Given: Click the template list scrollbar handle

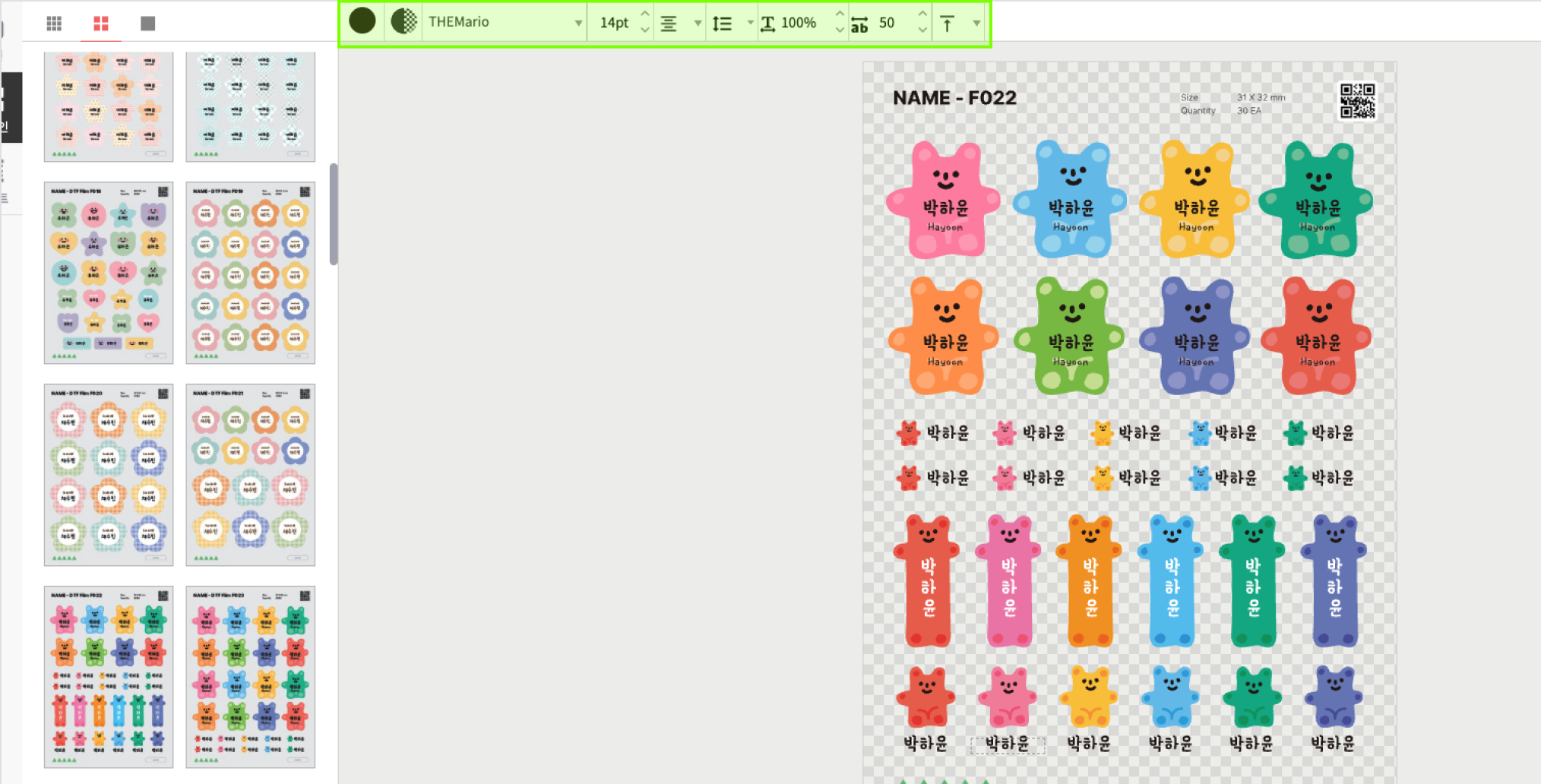Looking at the screenshot, I should [334, 214].
